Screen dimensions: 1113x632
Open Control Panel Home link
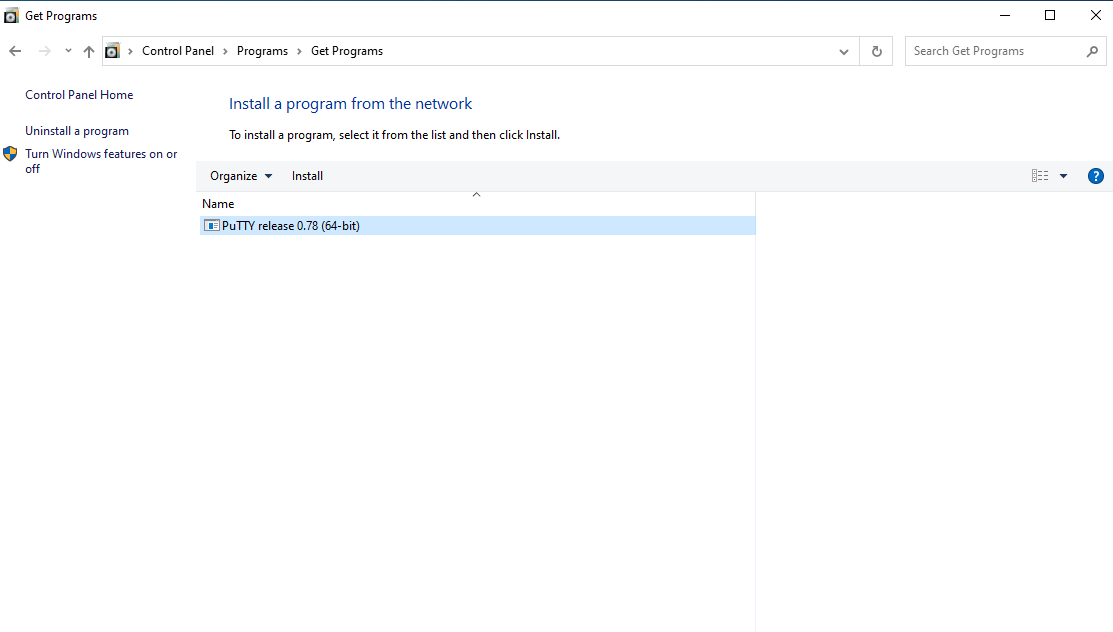(x=79, y=94)
